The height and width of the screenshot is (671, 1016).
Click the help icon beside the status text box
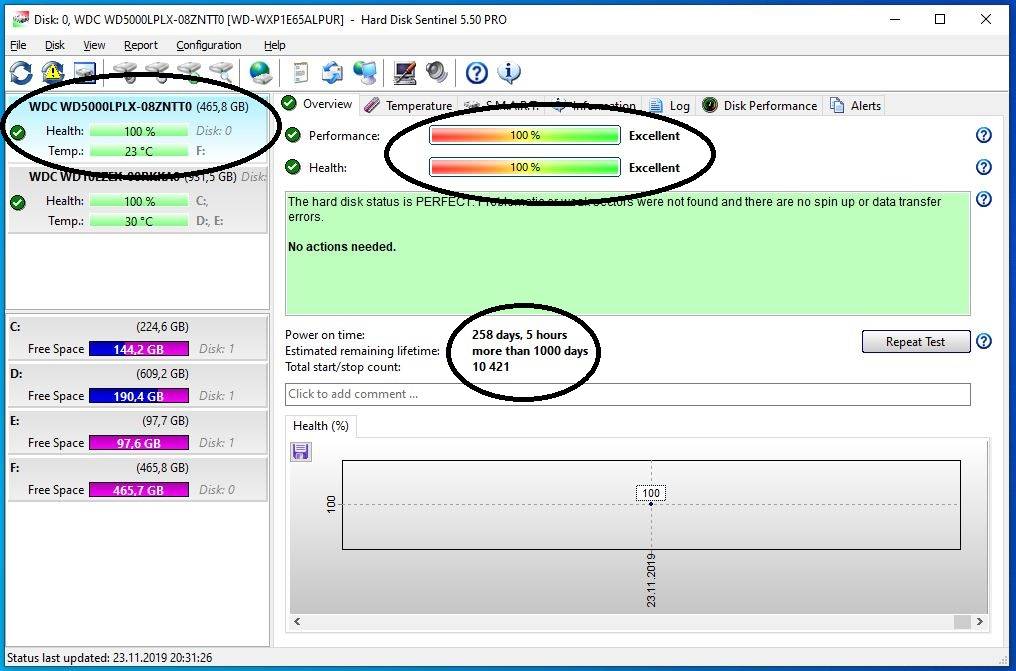coord(984,199)
